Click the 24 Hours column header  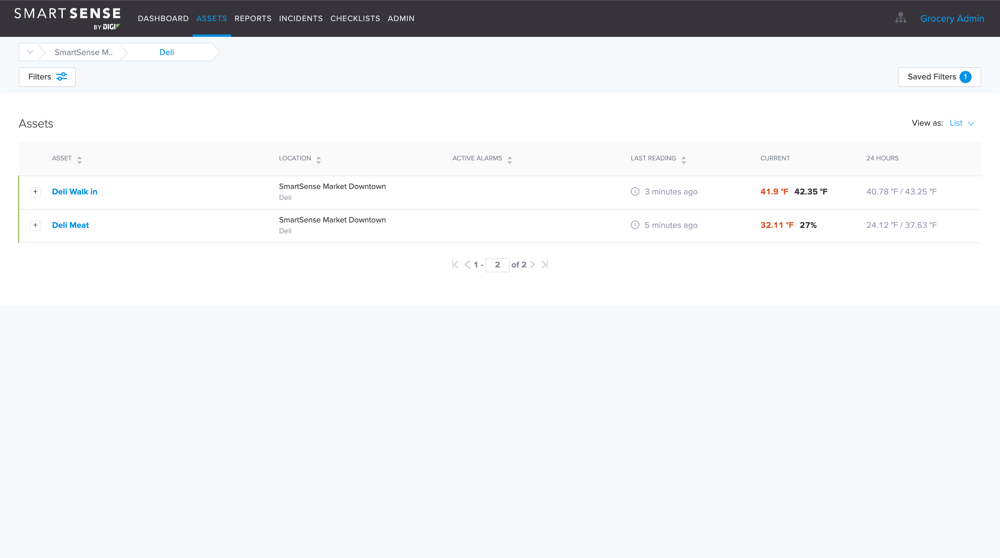[882, 158]
